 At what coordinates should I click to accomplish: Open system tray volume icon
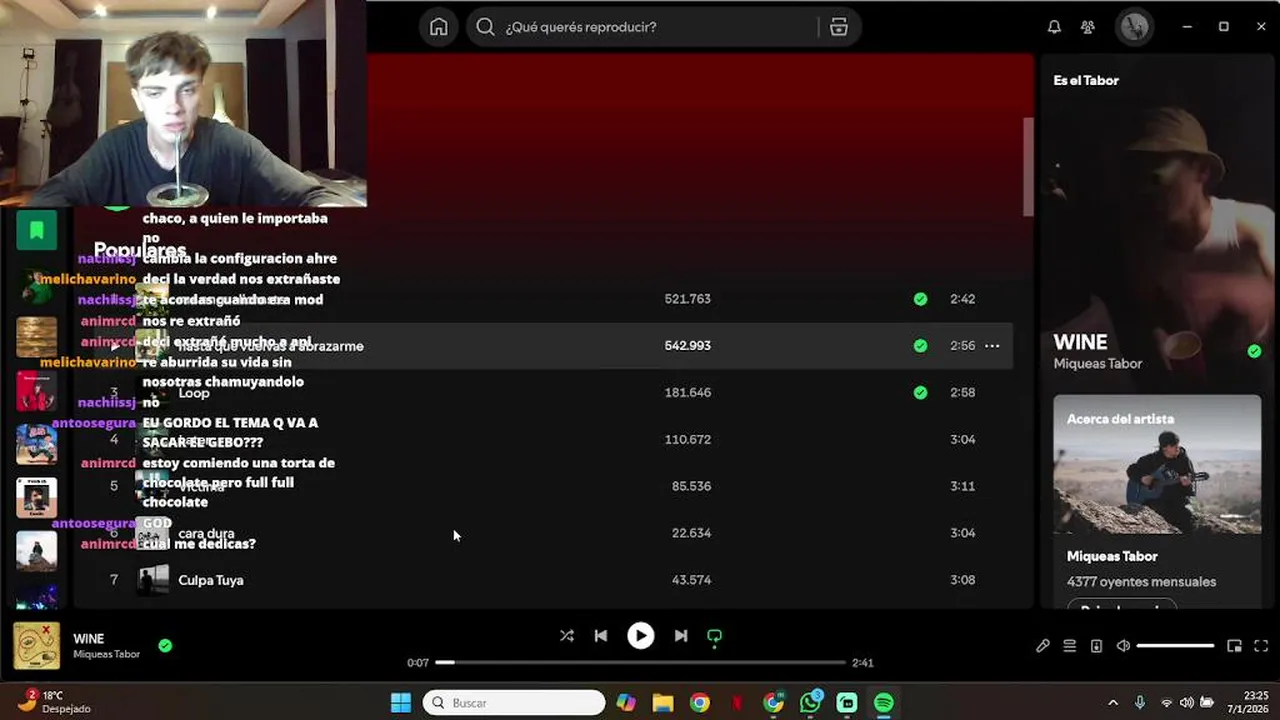click(x=1186, y=703)
